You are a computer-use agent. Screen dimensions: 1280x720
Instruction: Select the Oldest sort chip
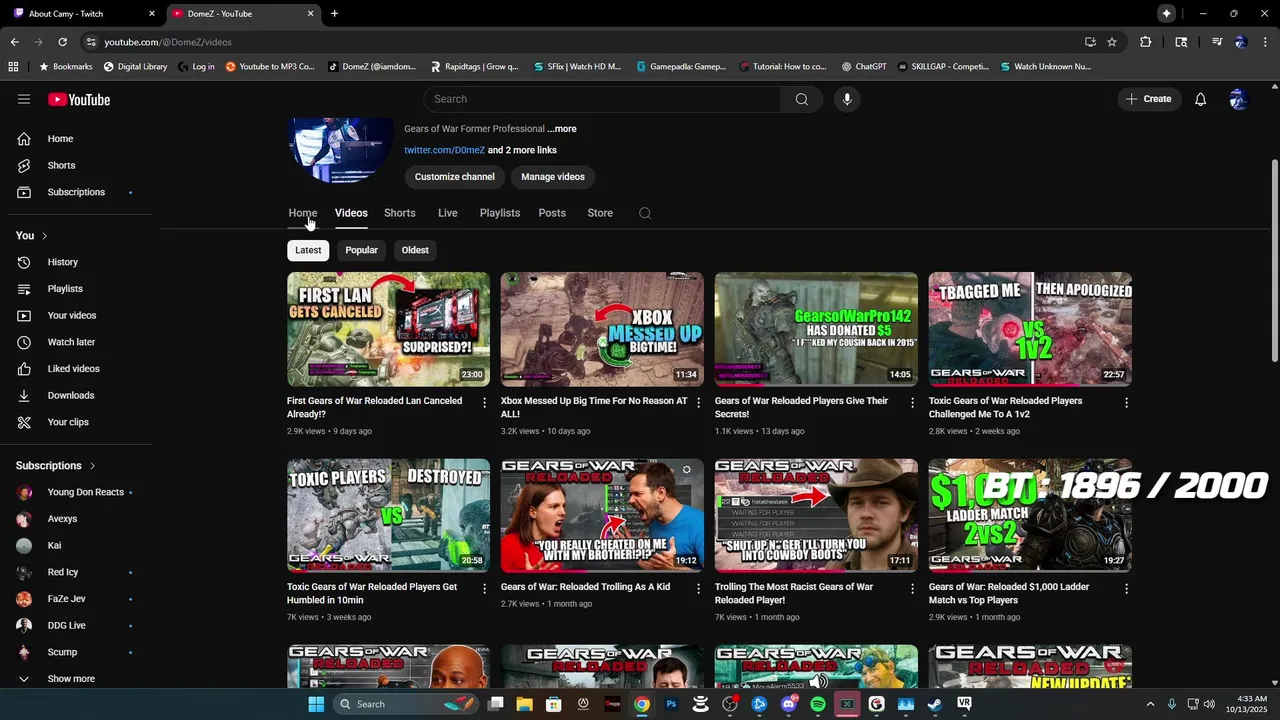[415, 250]
